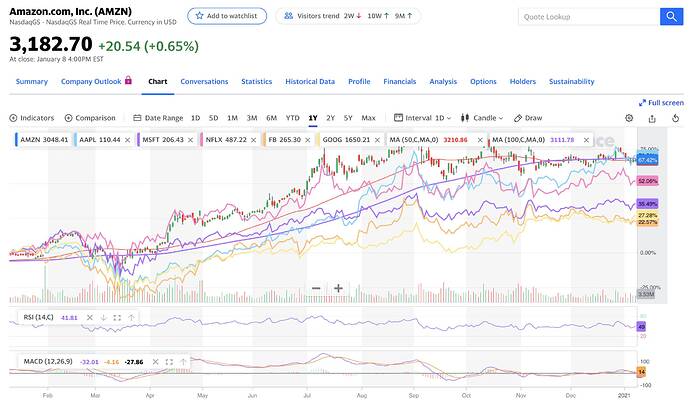Select the 3M date range

click(x=252, y=118)
